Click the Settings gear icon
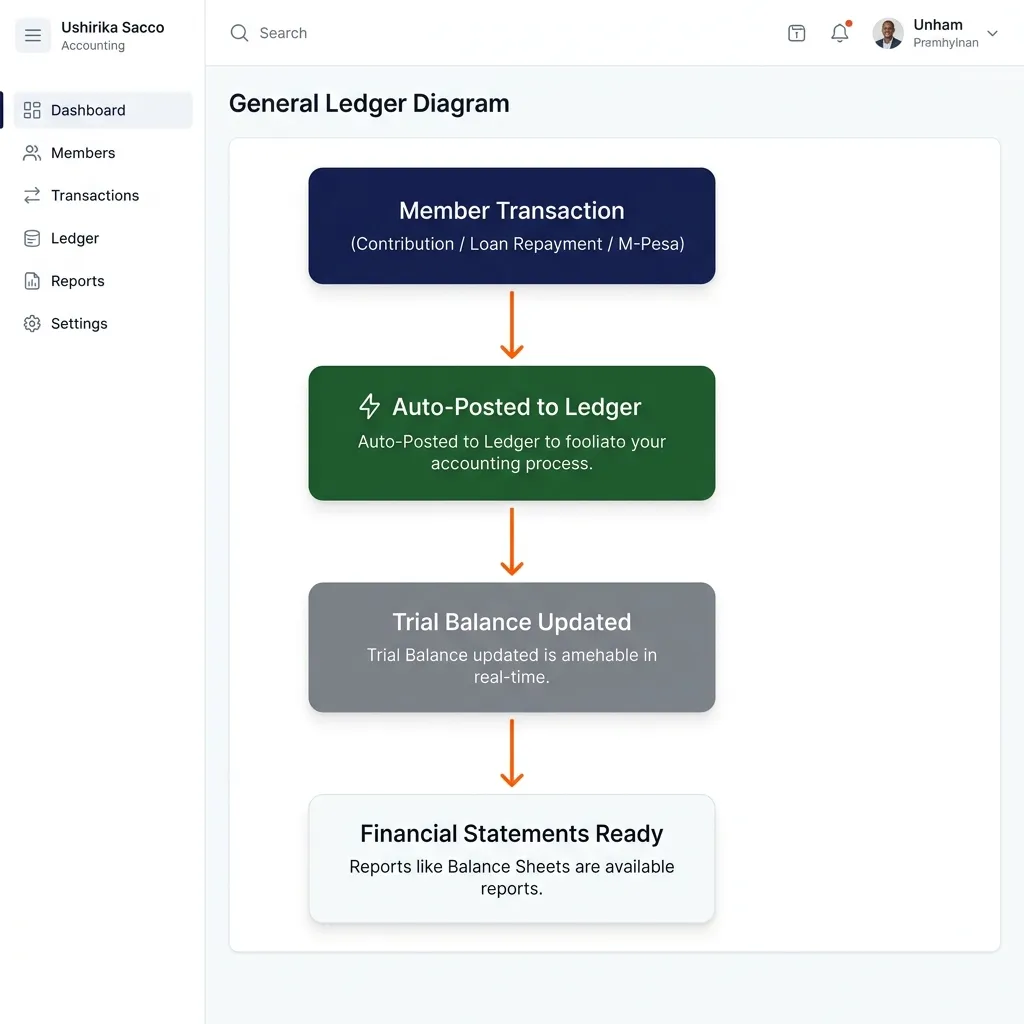Screen dimensions: 1024x1024 click(32, 323)
